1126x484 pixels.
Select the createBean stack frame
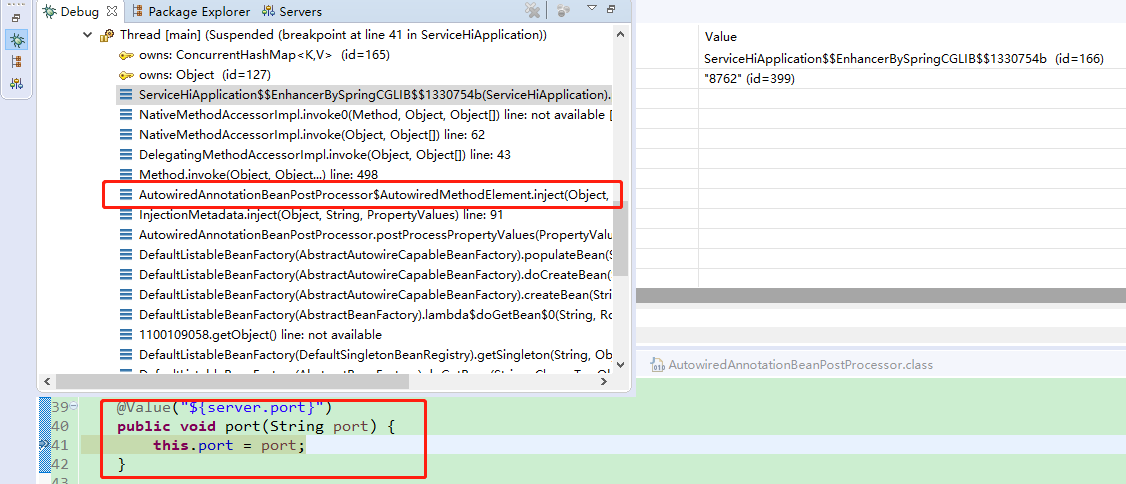(376, 295)
